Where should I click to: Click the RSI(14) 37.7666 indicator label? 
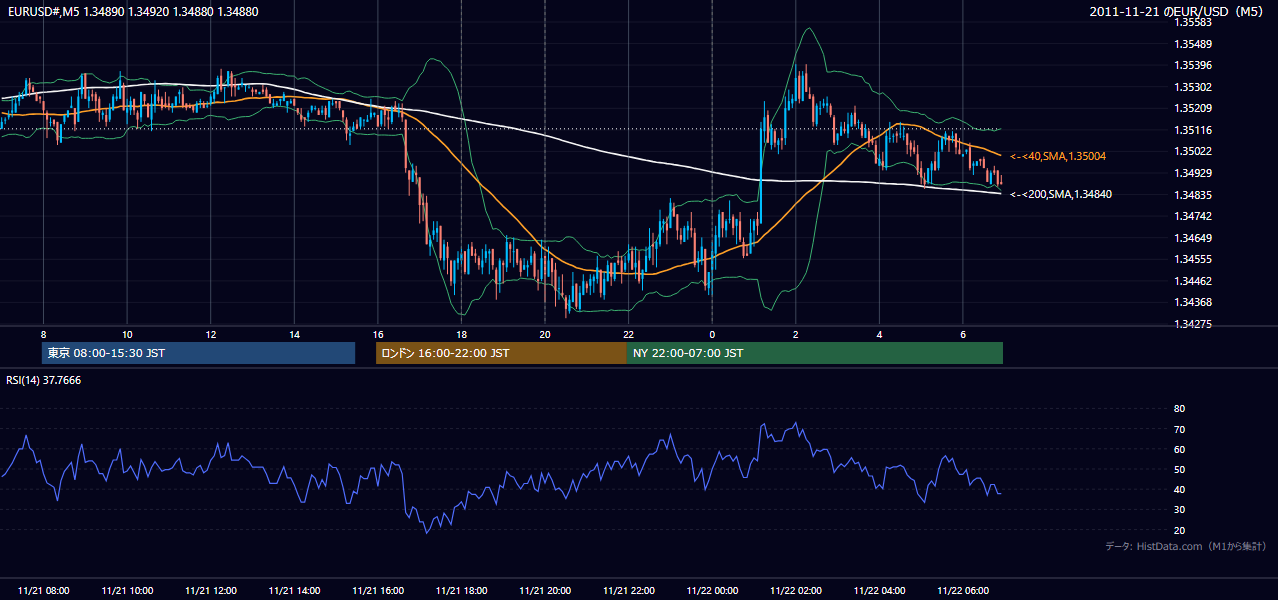click(44, 380)
